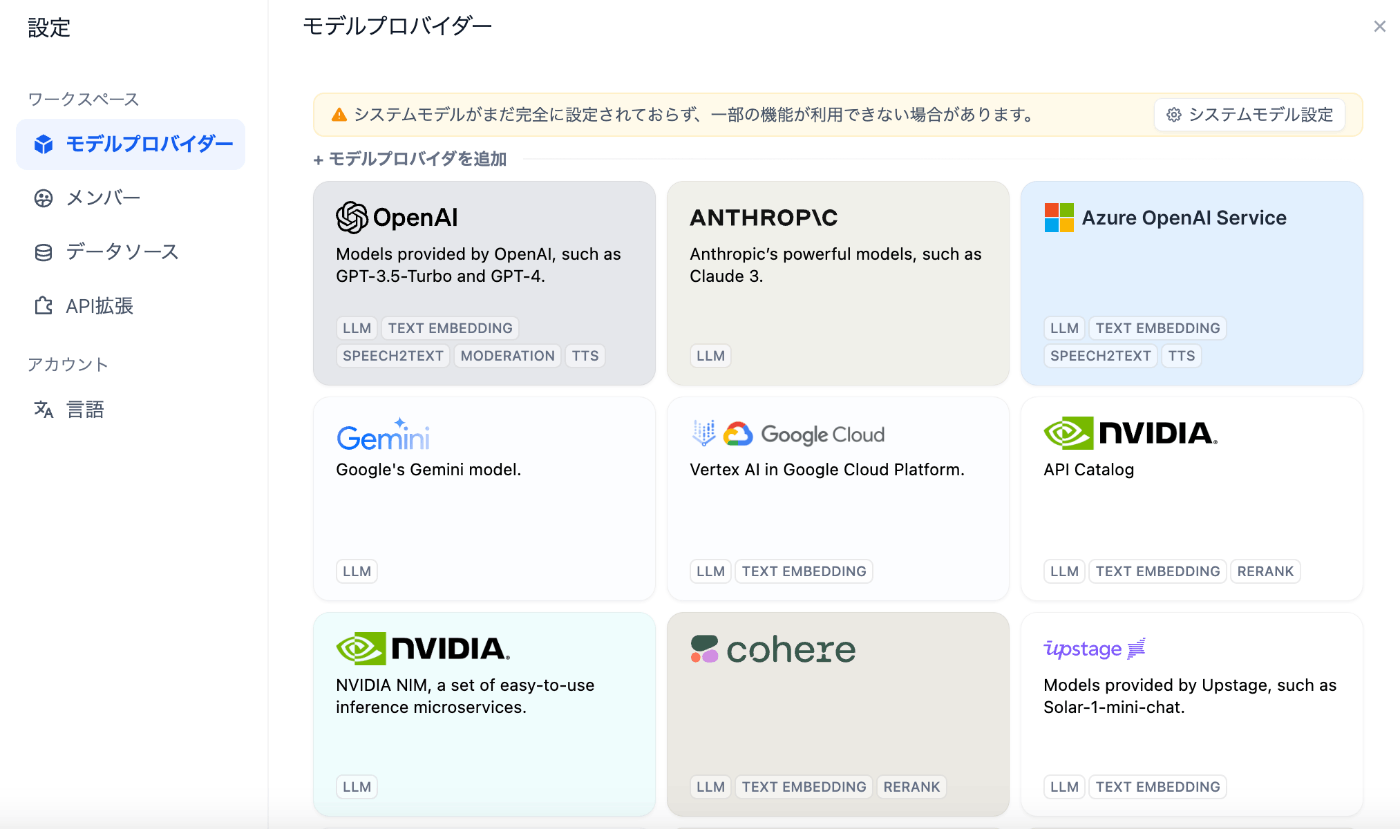Select the OpenAI provider card
This screenshot has width=1400, height=829.
coord(484,283)
